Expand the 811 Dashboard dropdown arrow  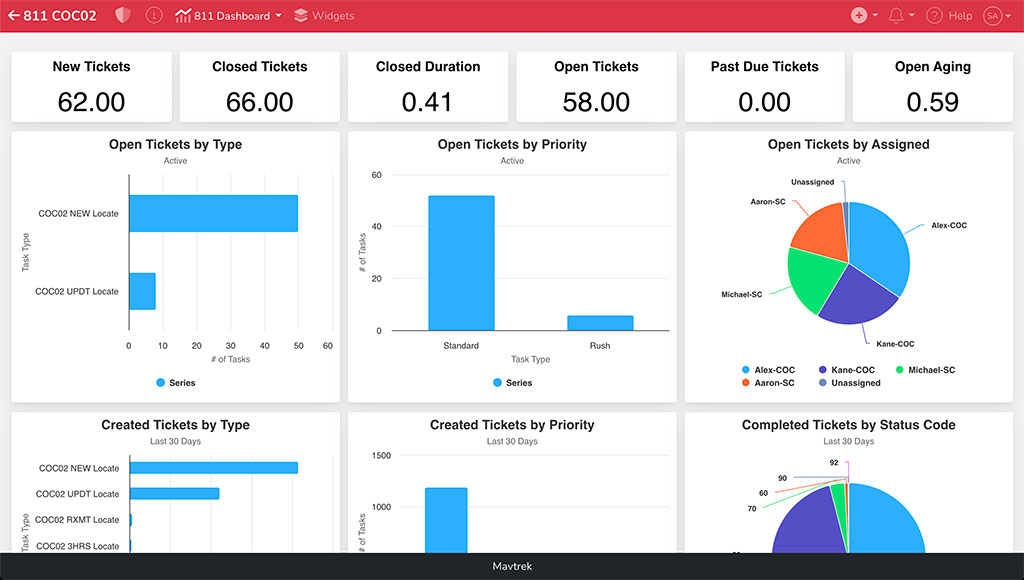(x=278, y=16)
